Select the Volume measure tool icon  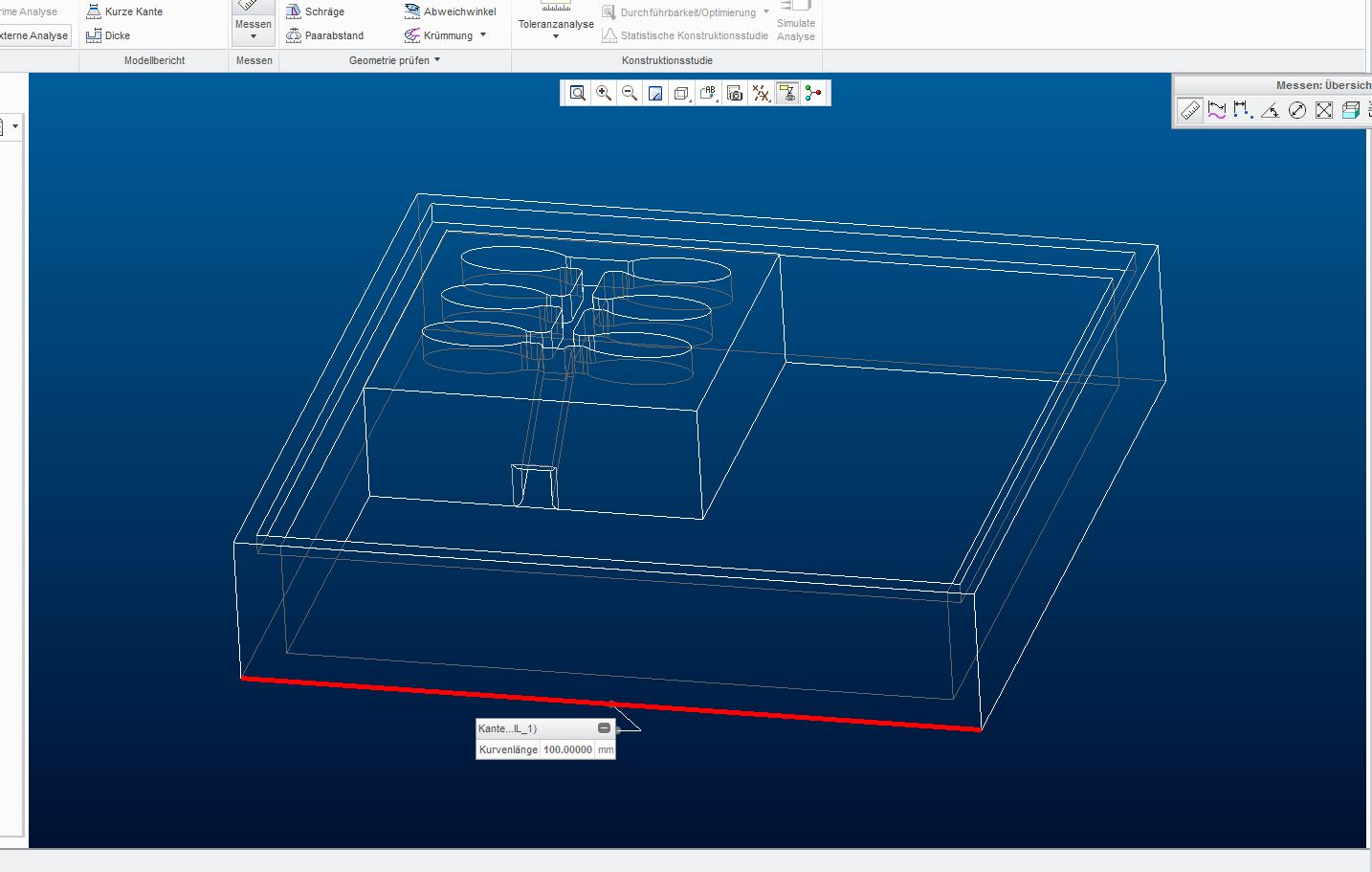1350,111
